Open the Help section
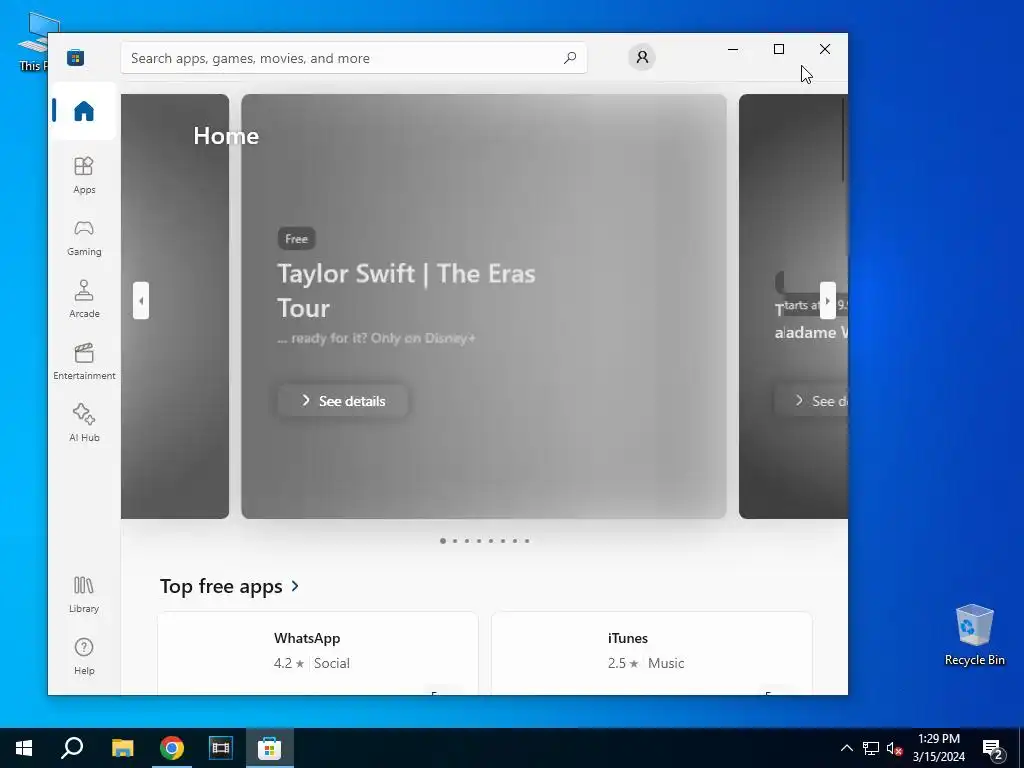 [x=84, y=656]
